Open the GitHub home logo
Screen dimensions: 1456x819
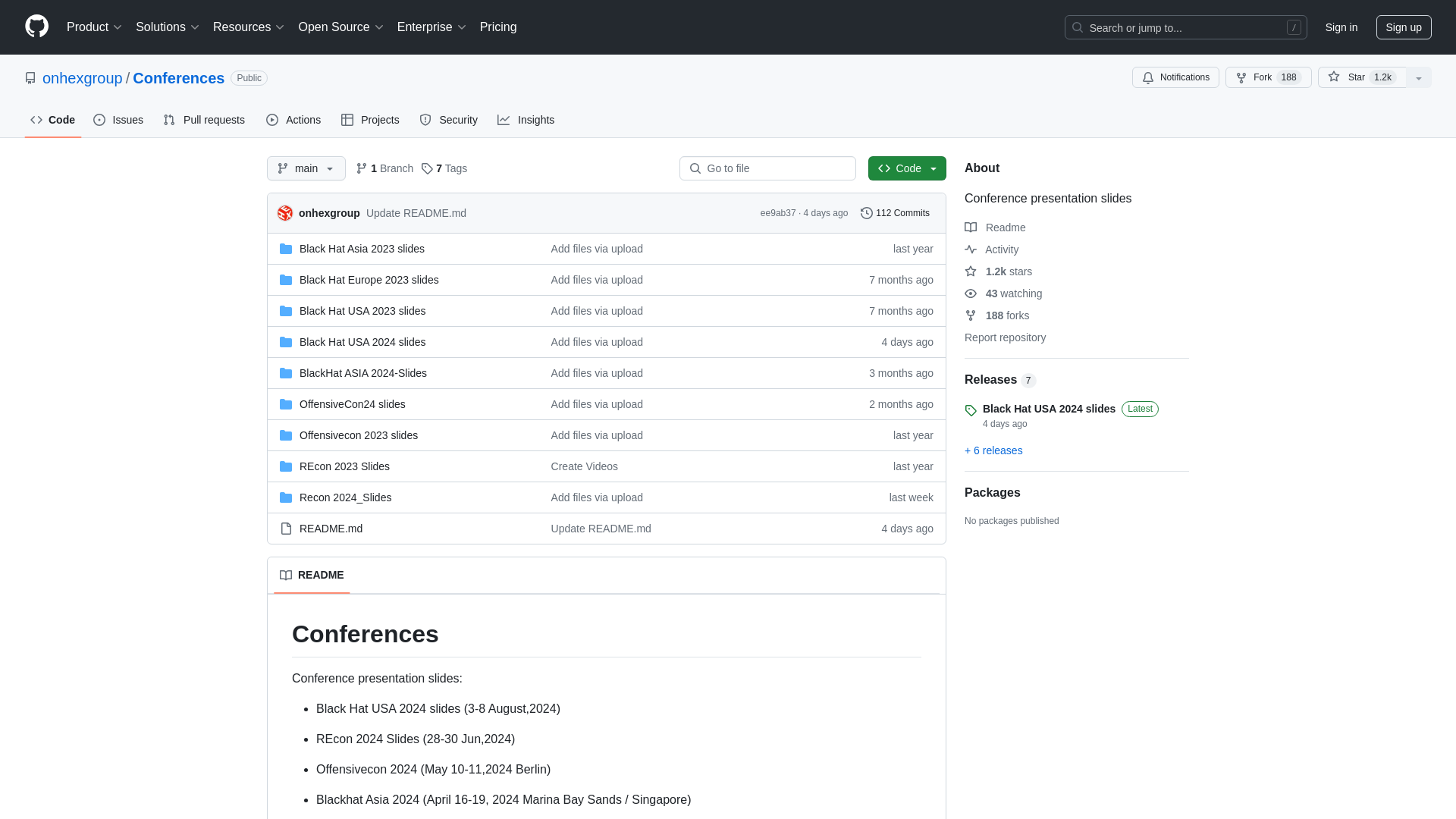[x=36, y=27]
